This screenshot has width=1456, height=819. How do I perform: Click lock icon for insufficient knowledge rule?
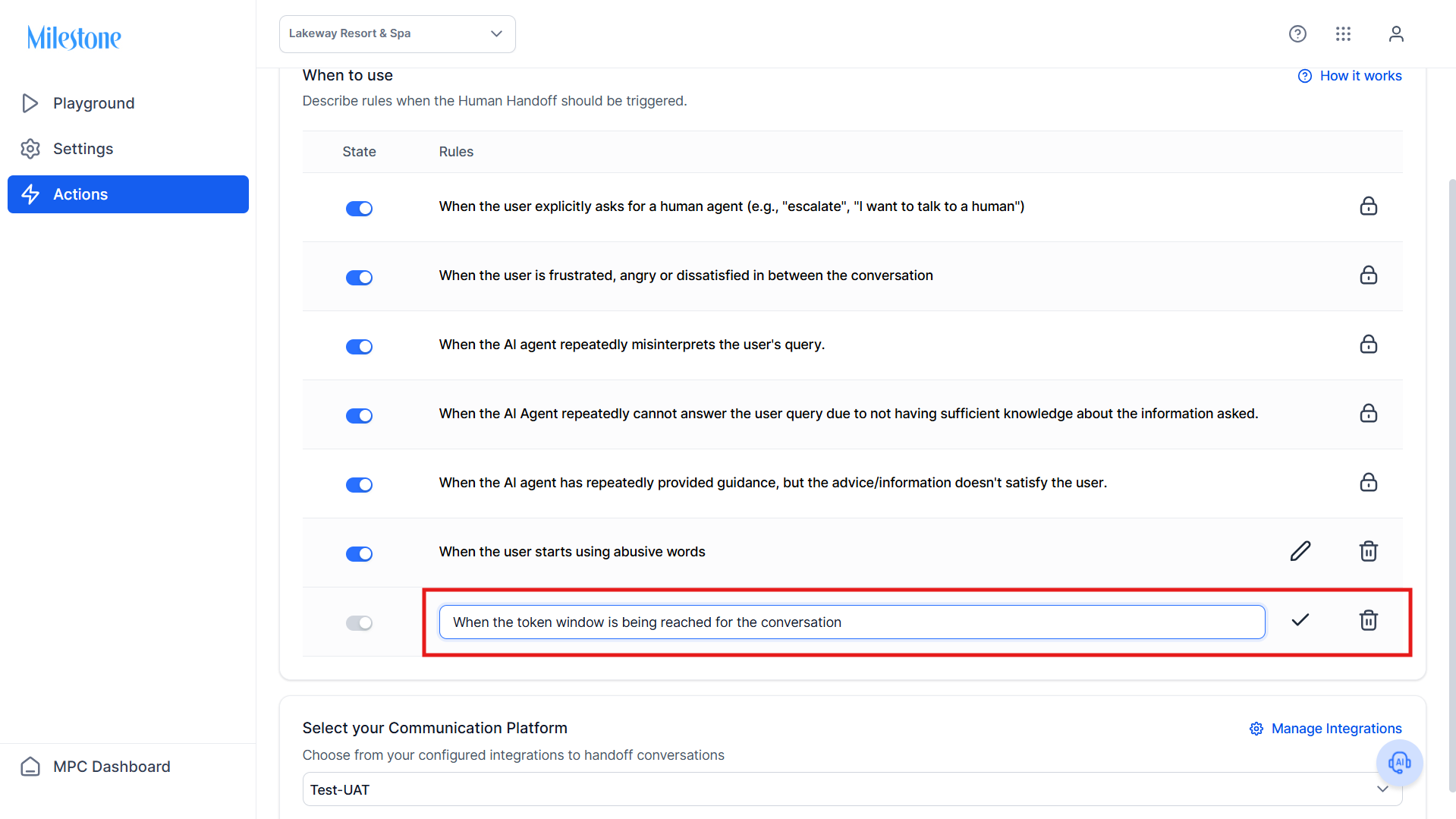(1368, 414)
